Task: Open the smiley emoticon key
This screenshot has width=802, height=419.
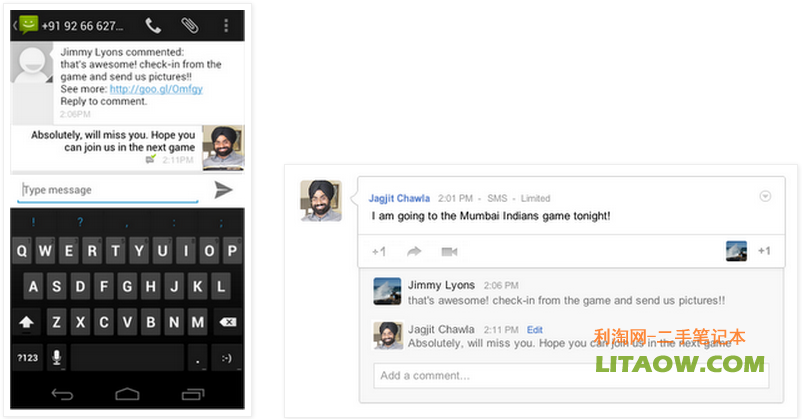Action: tap(227, 357)
